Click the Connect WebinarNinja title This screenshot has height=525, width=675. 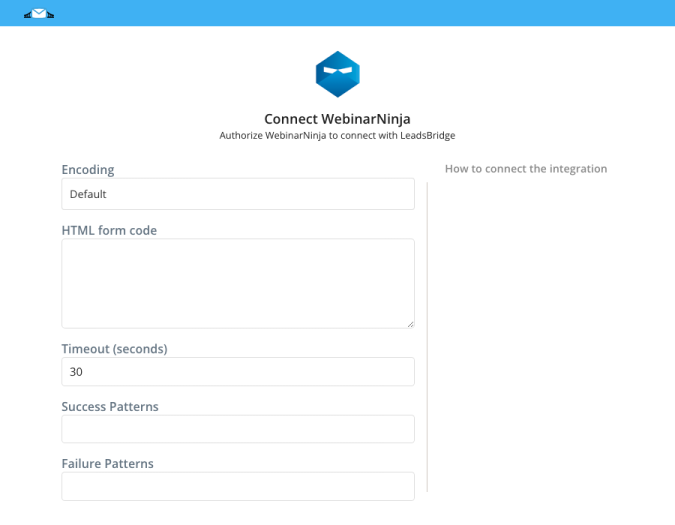point(337,119)
